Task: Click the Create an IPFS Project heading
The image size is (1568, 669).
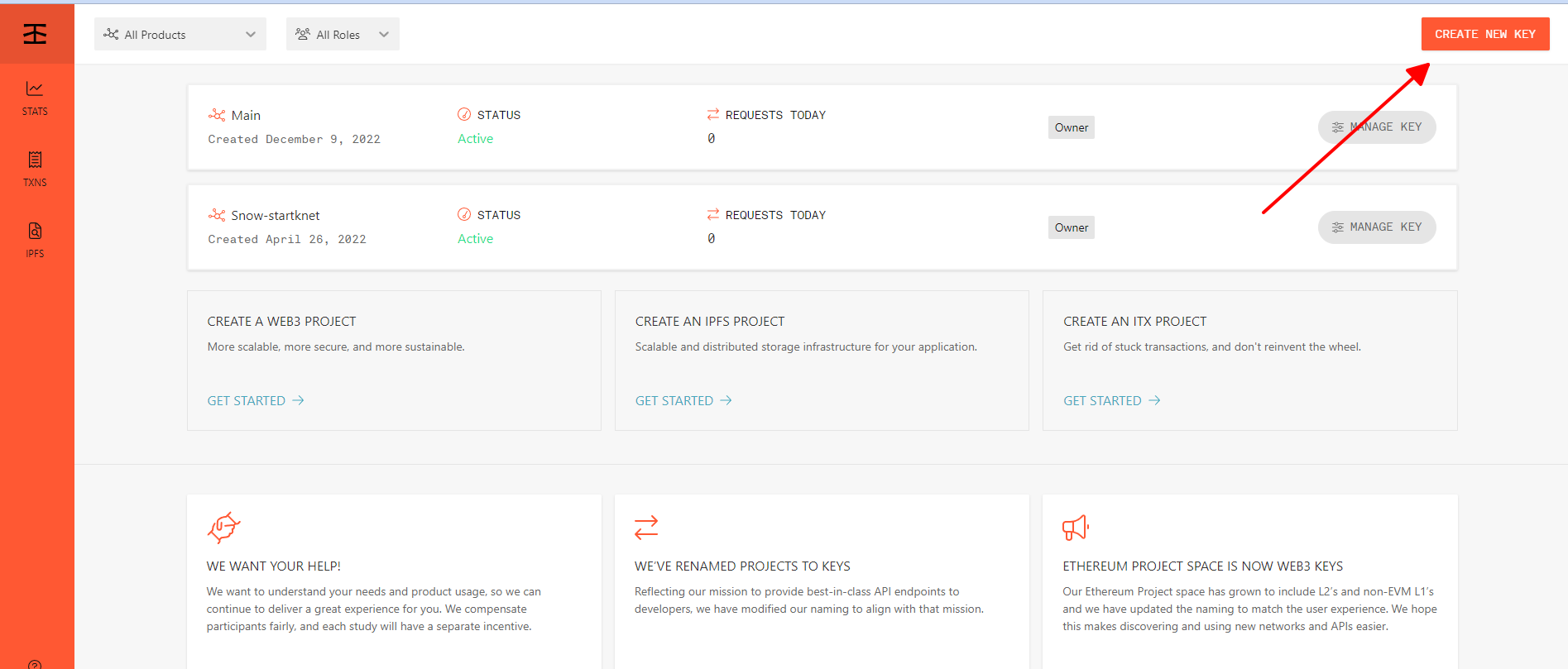Action: [710, 322]
